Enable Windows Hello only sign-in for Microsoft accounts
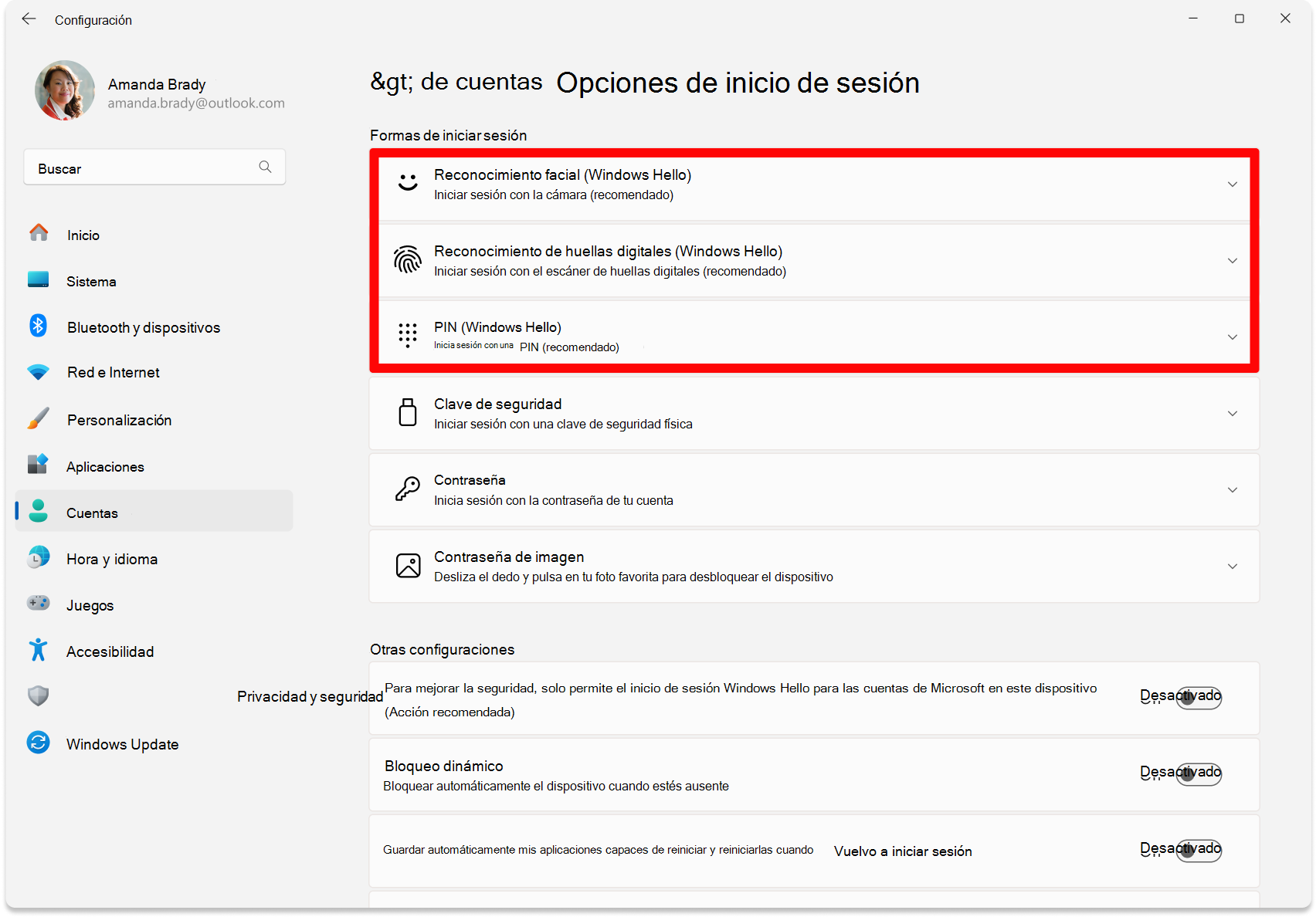1316x917 pixels. pos(1198,697)
